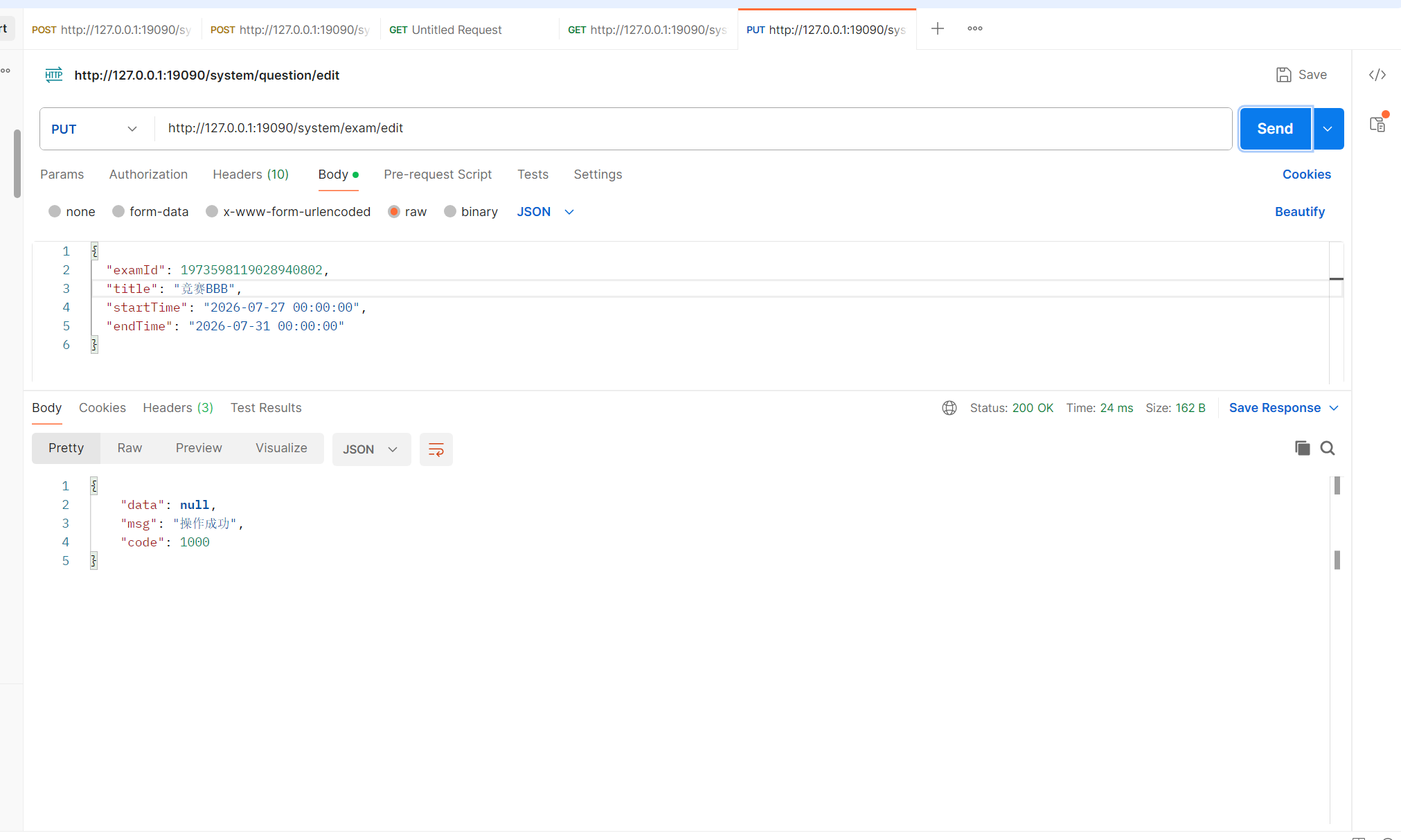Screen dimensions: 1401x840
Task: Select the none body type radio
Action: click(55, 212)
